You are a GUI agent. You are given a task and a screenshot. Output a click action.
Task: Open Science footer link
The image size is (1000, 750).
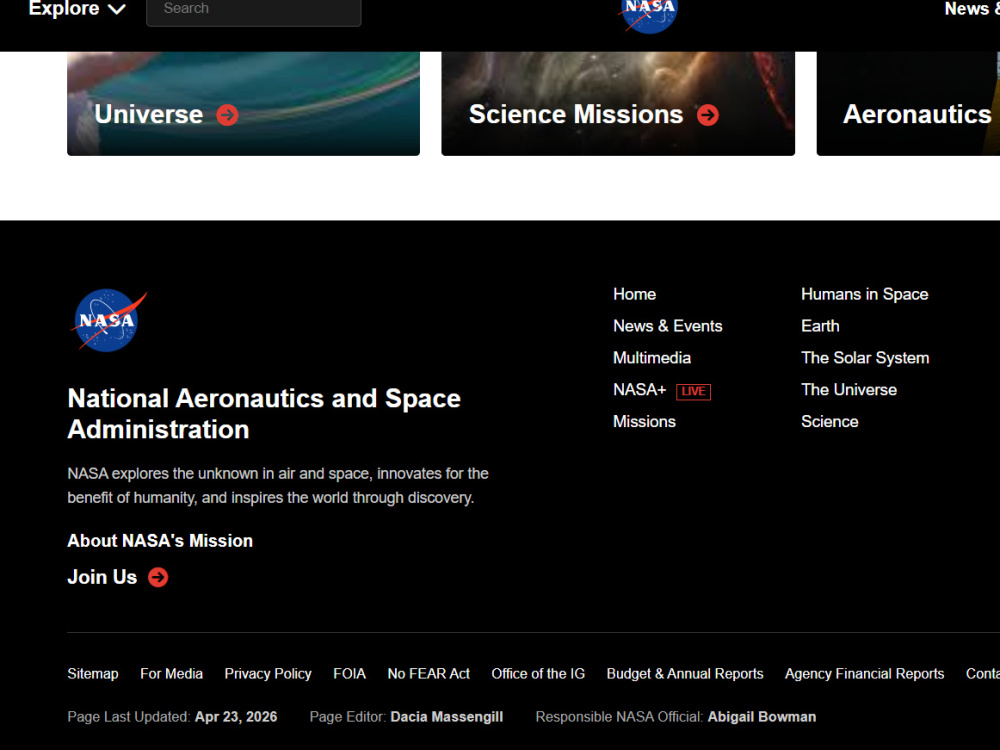(830, 422)
